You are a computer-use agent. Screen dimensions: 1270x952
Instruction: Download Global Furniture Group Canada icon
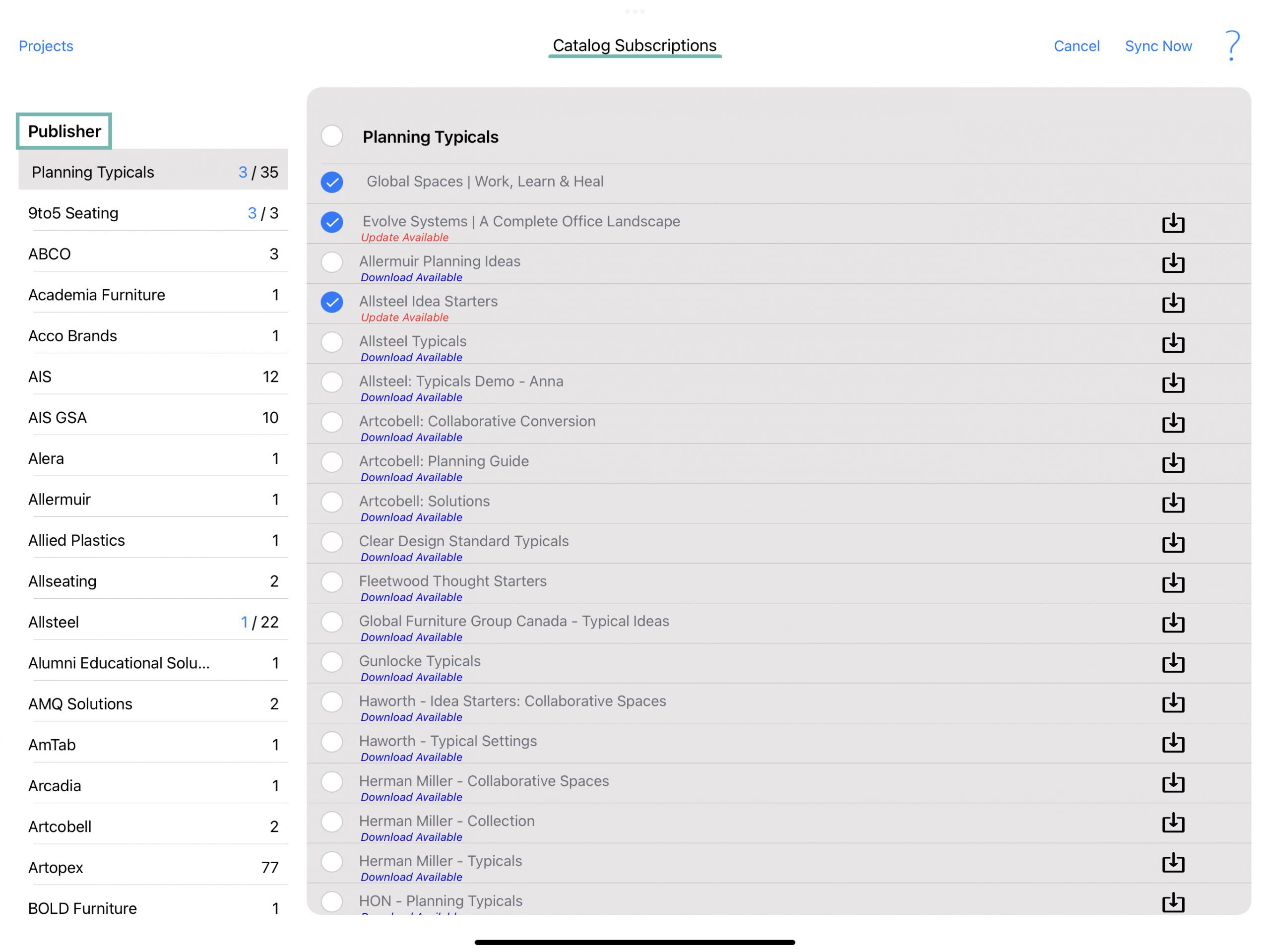1173,623
